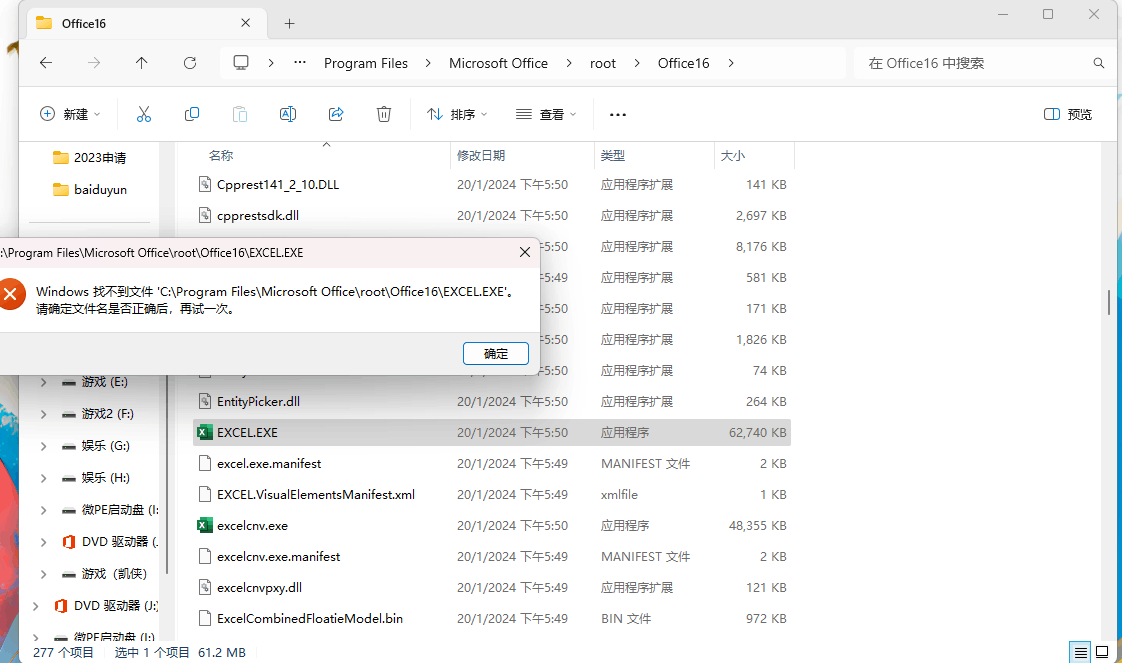Sort by the 类型 column header
The height and width of the screenshot is (663, 1122).
point(613,155)
